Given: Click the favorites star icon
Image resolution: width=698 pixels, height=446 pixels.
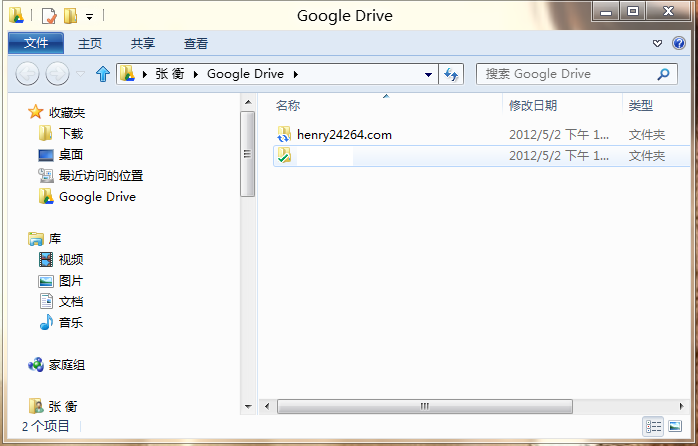Looking at the screenshot, I should (x=36, y=112).
